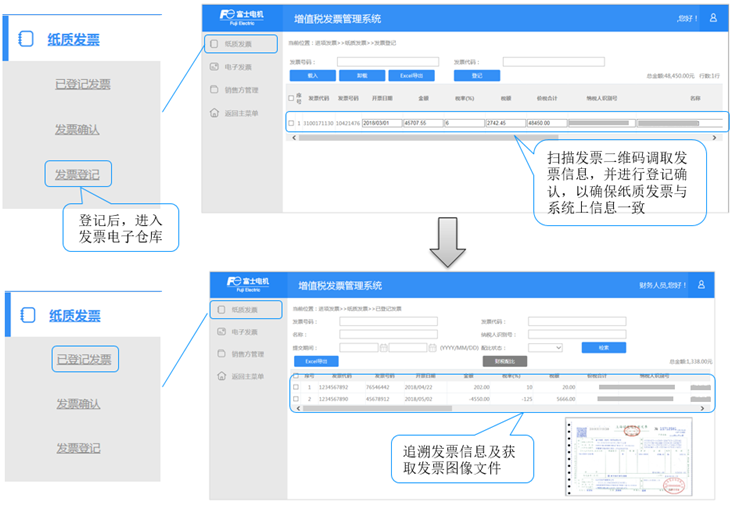Screen dimensions: 735x505
Task: Click 电子发票 sidebar icon in upper window
Action: coord(214,67)
